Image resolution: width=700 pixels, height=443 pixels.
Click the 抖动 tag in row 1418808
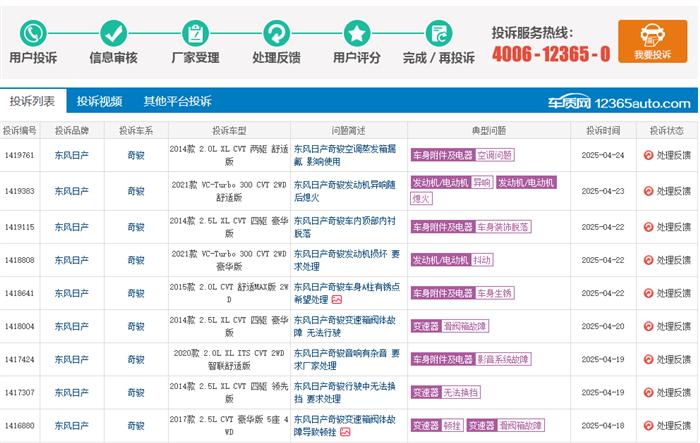point(482,260)
